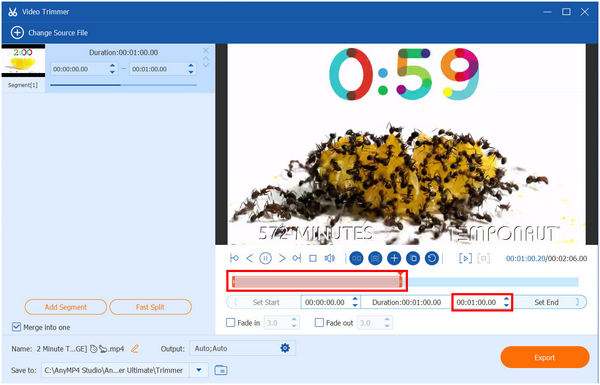Screen dimensions: 600x385
Task: Click the greyed stop-segment bracket icon
Action: 484,258
